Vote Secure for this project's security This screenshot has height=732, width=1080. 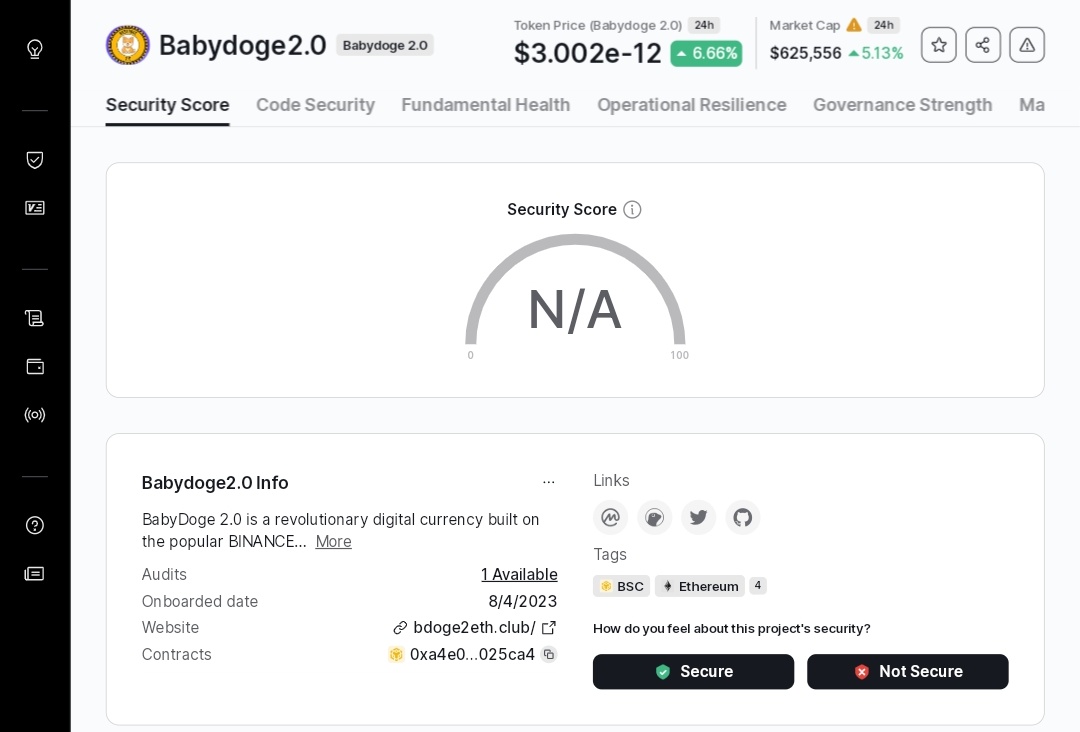click(x=693, y=671)
